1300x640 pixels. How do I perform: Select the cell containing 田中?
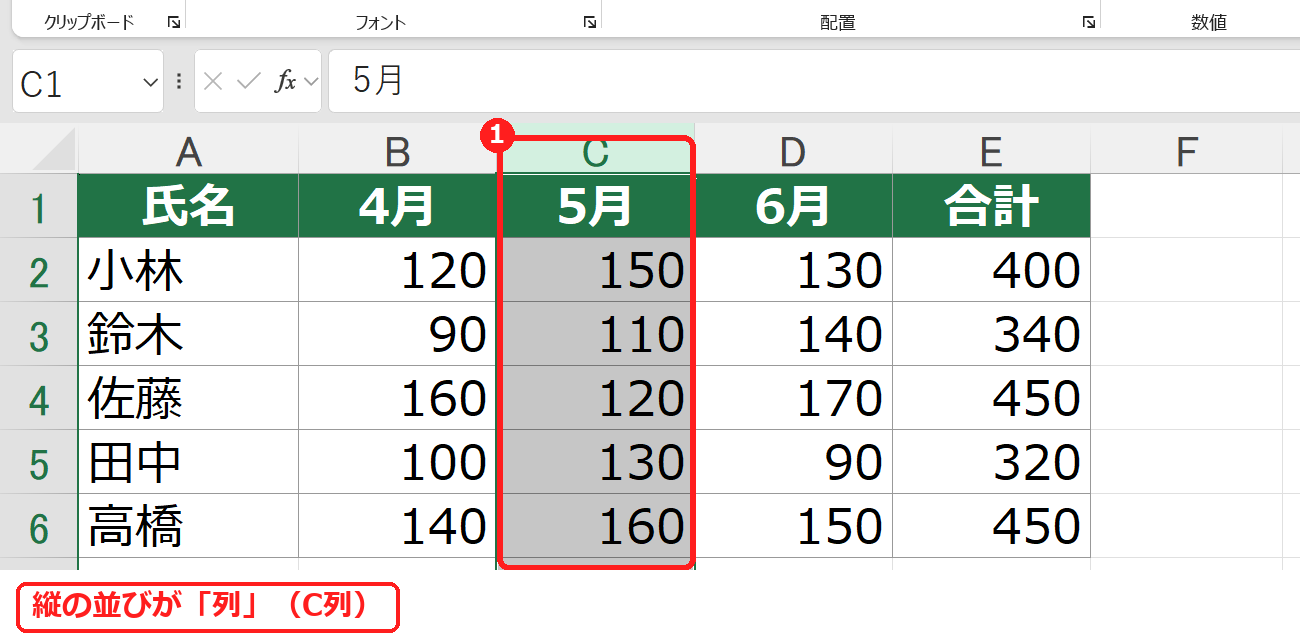(188, 462)
